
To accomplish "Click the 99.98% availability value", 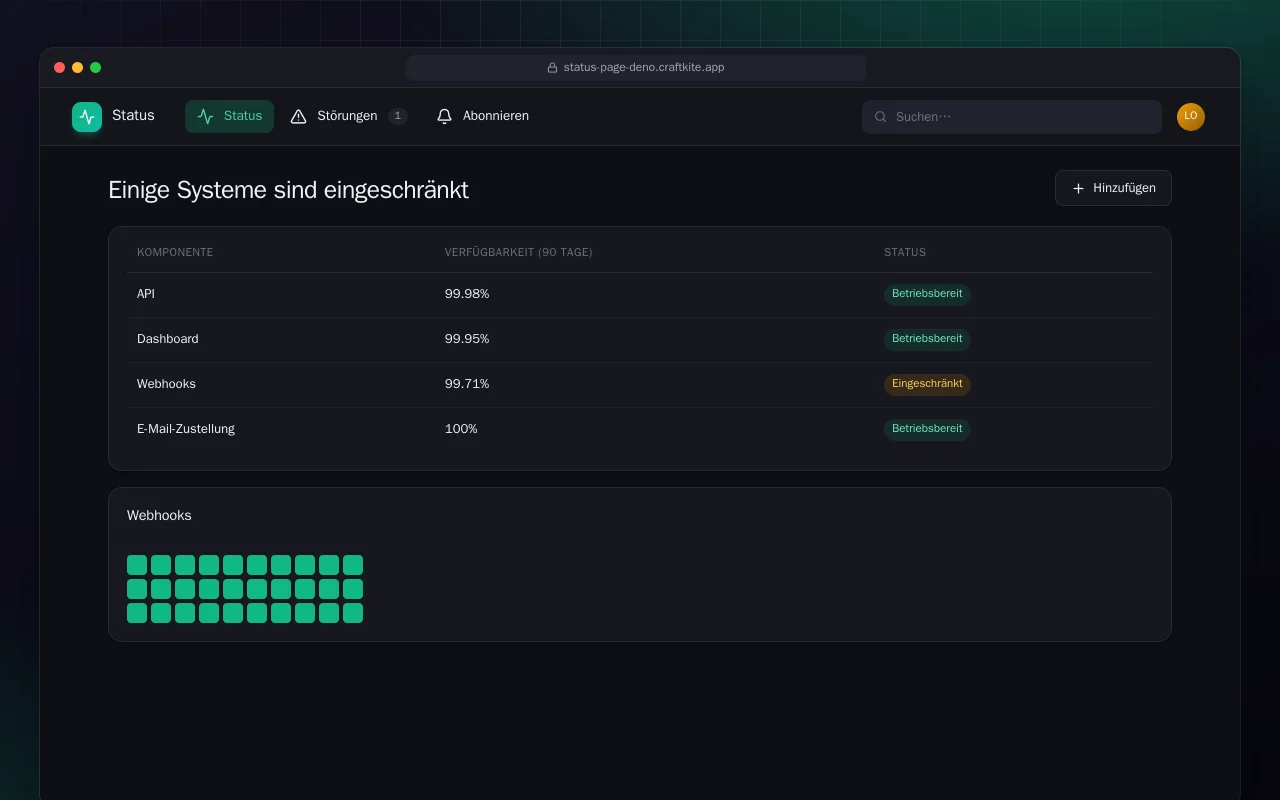I will coord(467,294).
